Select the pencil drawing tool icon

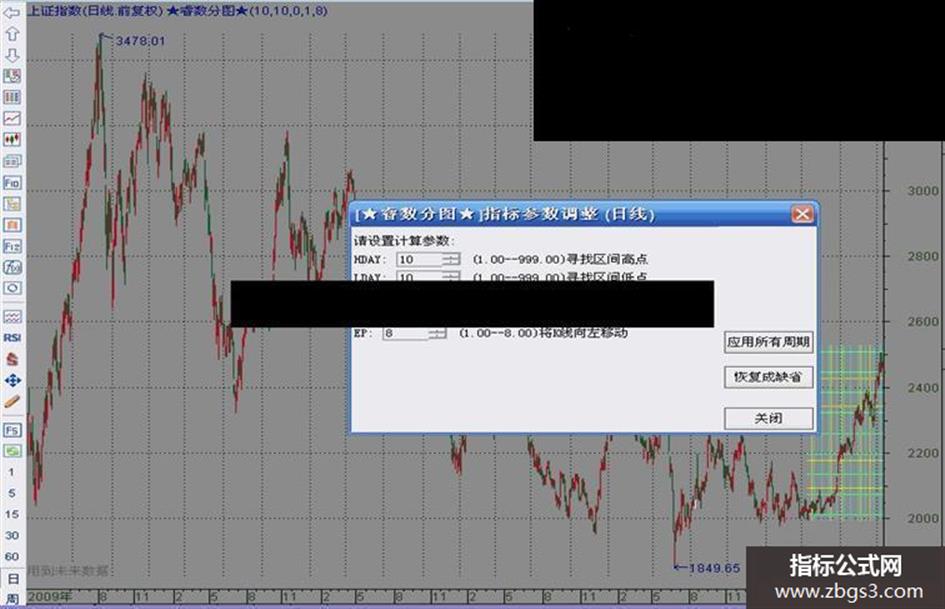click(11, 402)
